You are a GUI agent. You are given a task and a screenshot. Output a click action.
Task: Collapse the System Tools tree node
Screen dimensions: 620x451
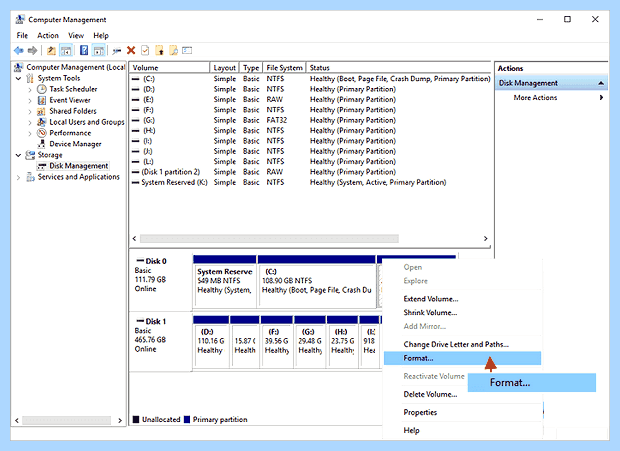[18, 78]
